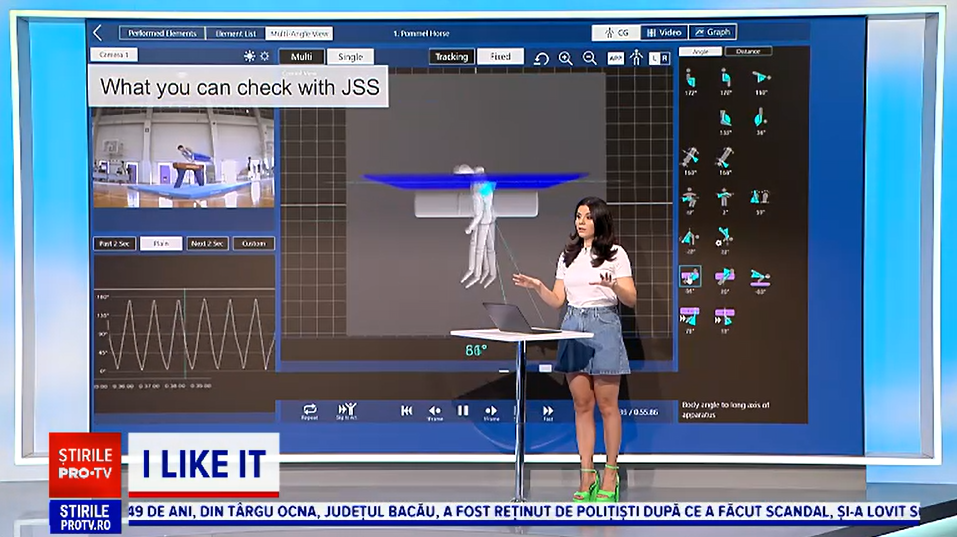Click the angle waveform graph
Screen dimensions: 957x537
click(184, 333)
